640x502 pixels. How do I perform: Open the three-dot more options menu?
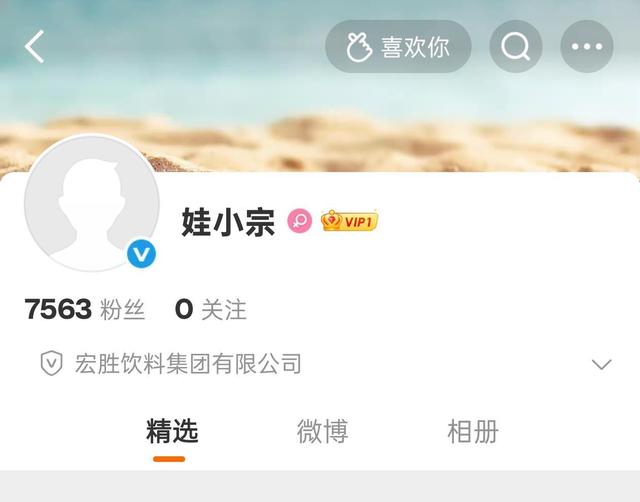[587, 47]
